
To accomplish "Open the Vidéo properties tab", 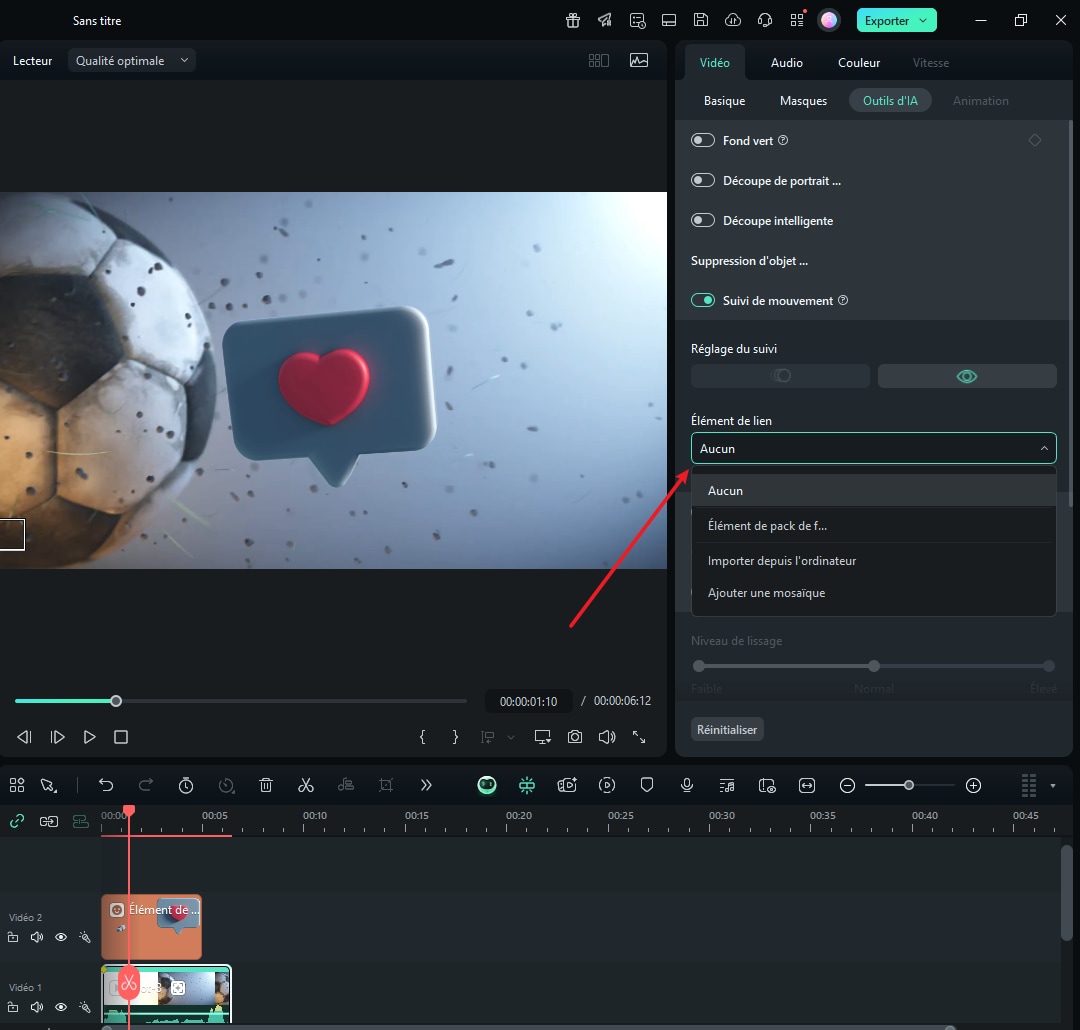I will tap(715, 63).
